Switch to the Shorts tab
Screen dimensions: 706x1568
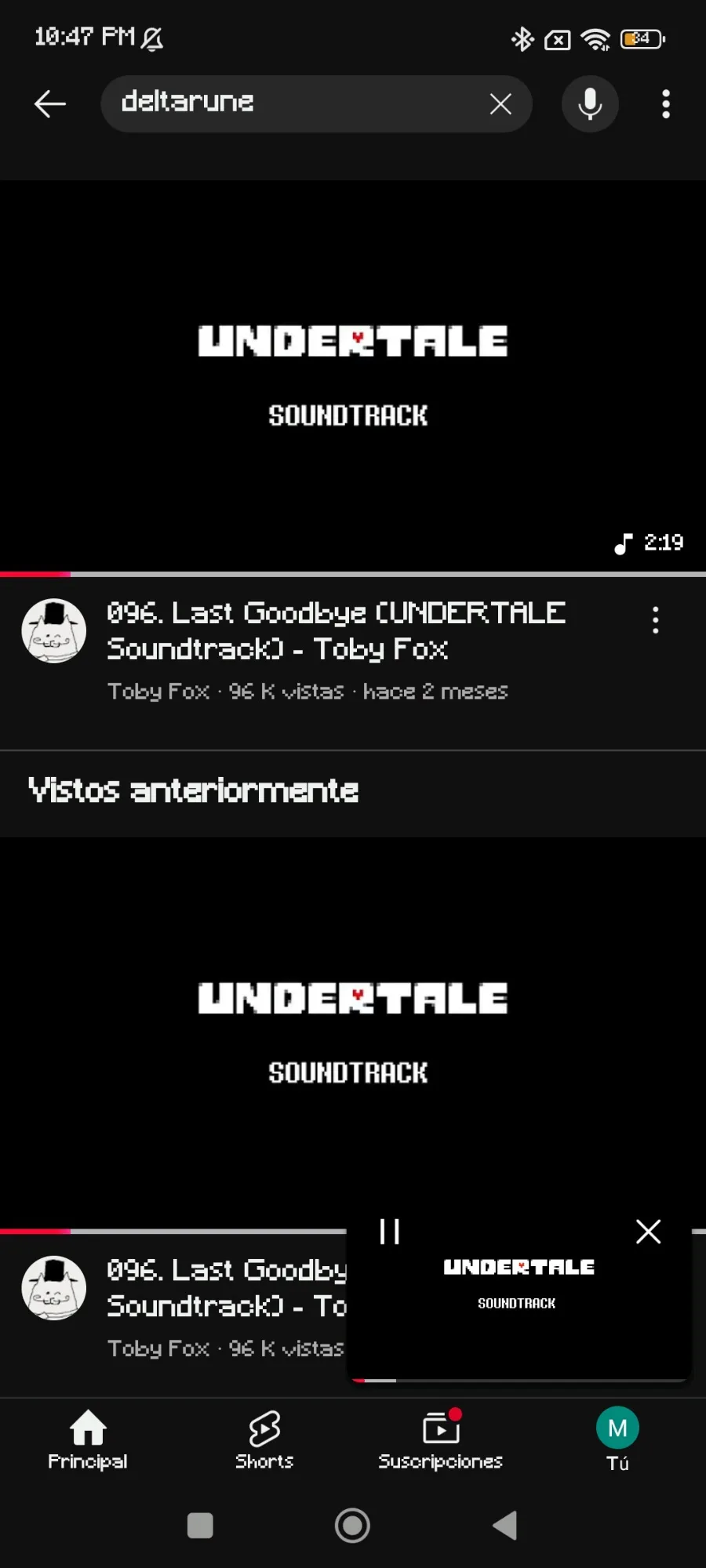point(264,1441)
